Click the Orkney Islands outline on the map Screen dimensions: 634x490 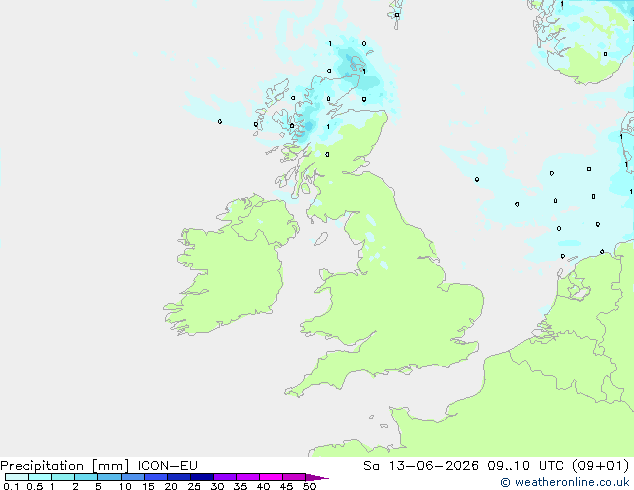357,63
